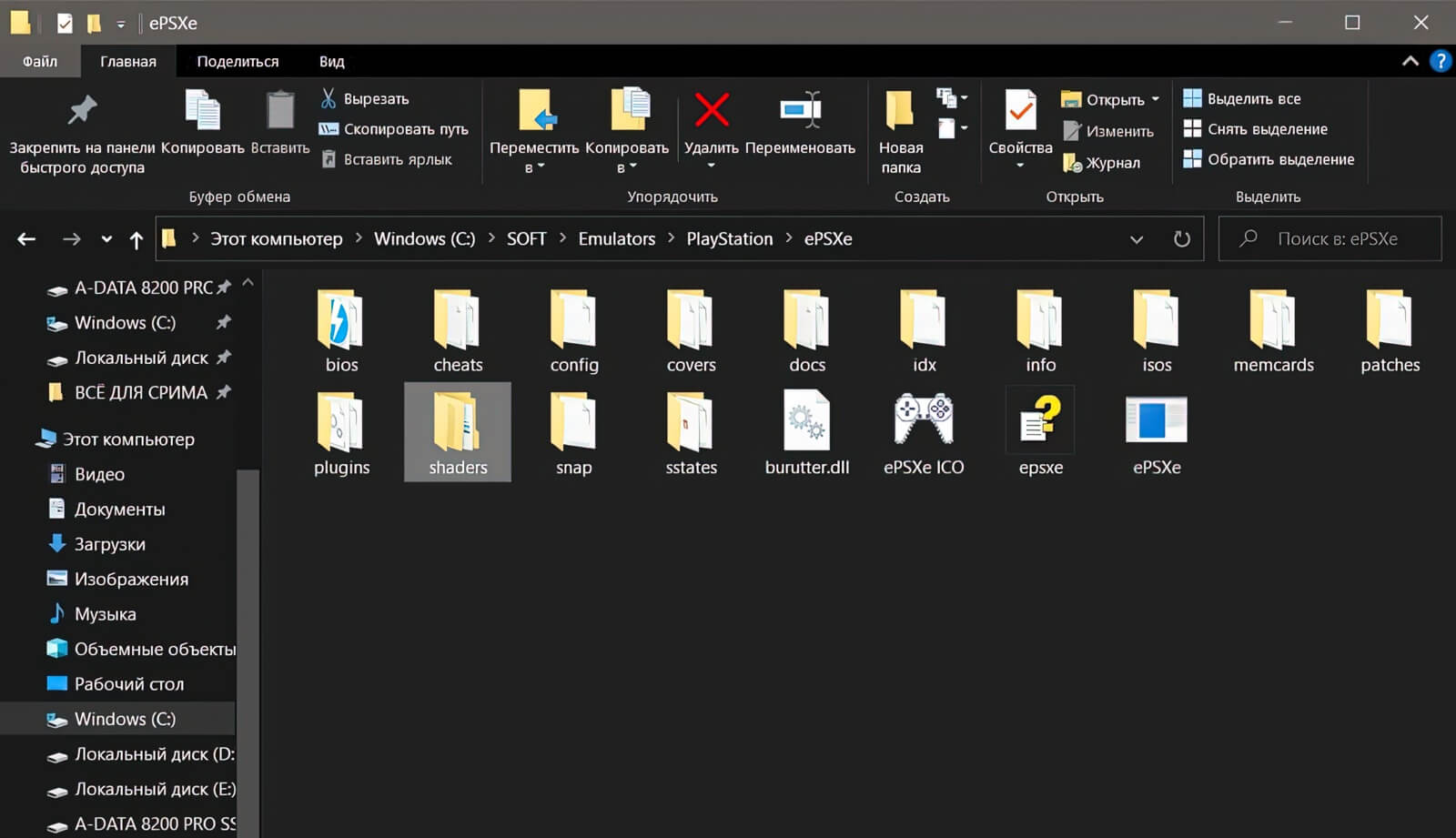Select Документы in the navigation pane
1456x838 pixels.
click(118, 510)
